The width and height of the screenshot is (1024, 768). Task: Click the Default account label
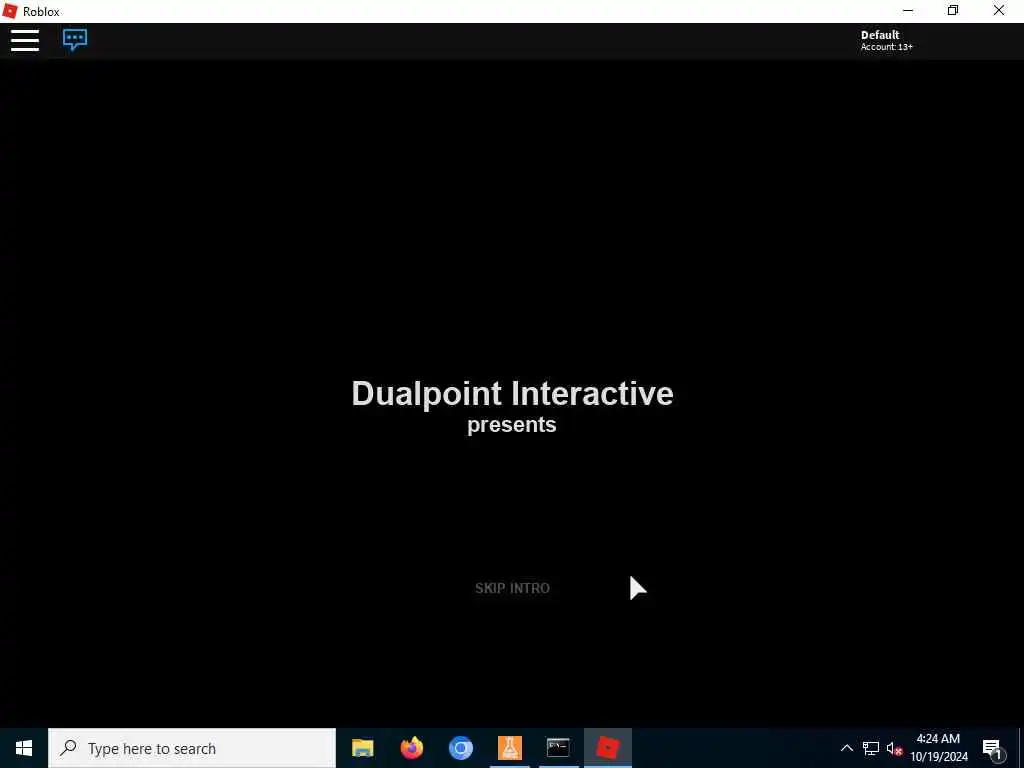(880, 35)
